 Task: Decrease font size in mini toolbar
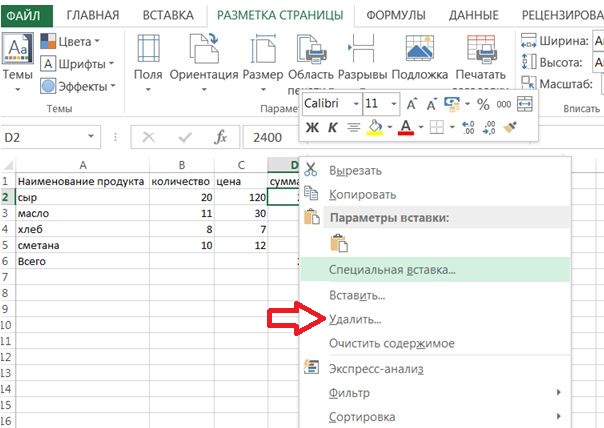(431, 104)
